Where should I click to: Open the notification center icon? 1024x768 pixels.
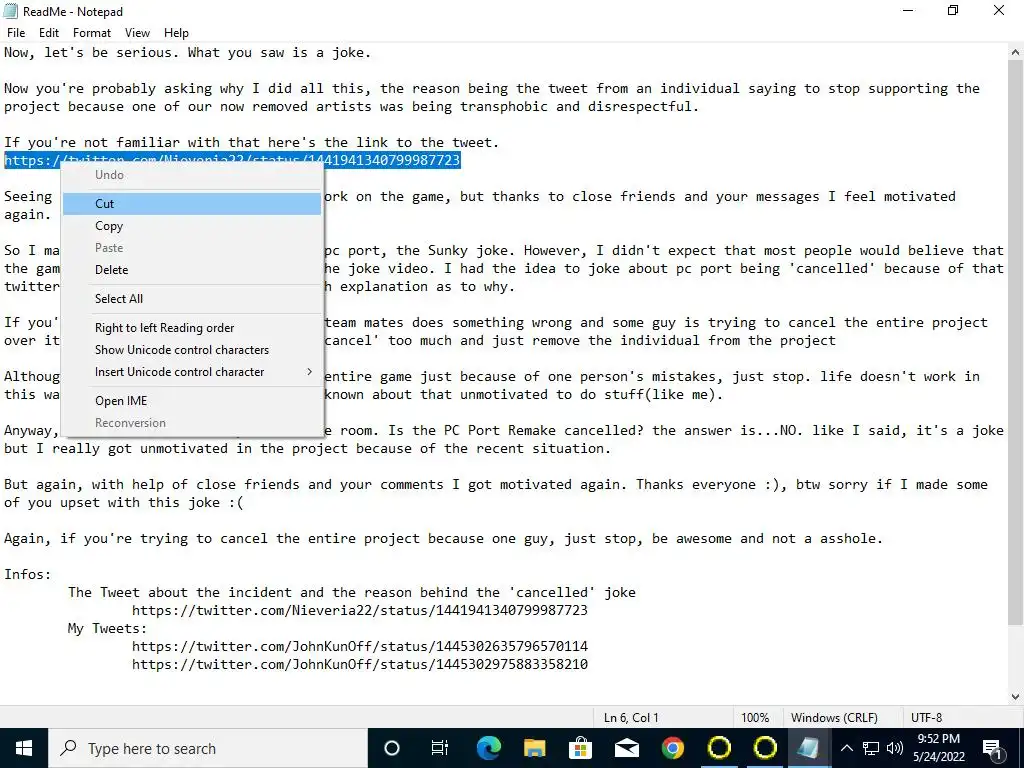(992, 748)
